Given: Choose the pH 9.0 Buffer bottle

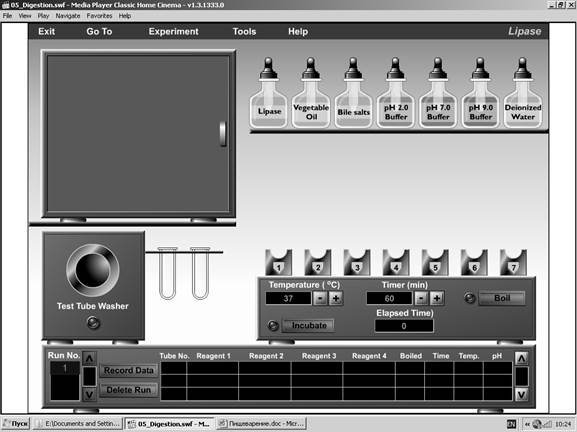Looking at the screenshot, I should [x=480, y=92].
